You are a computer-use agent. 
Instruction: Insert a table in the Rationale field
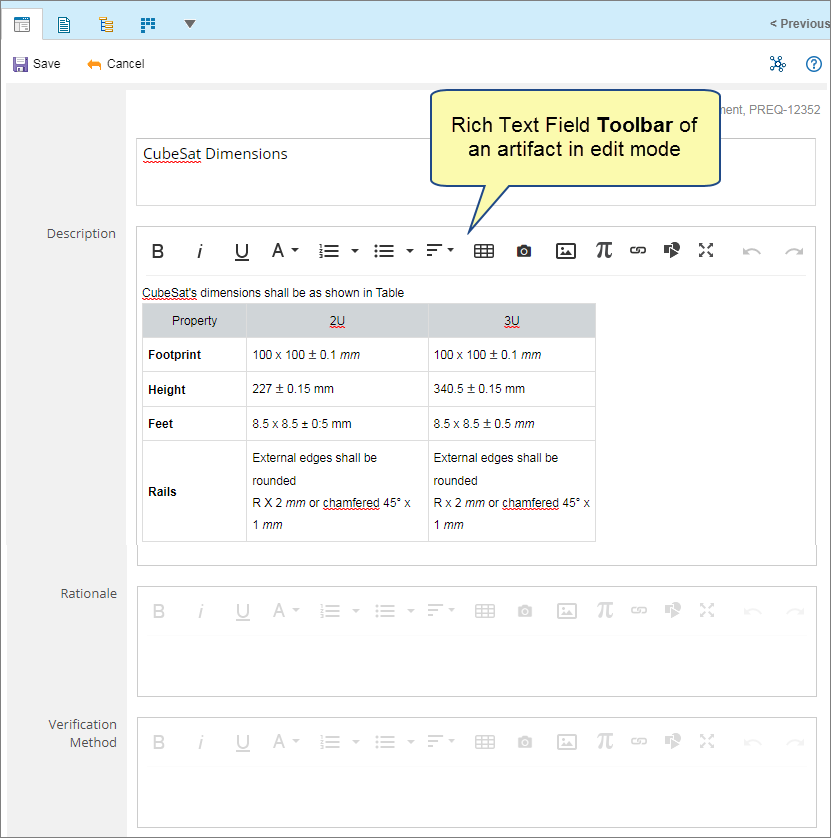485,611
